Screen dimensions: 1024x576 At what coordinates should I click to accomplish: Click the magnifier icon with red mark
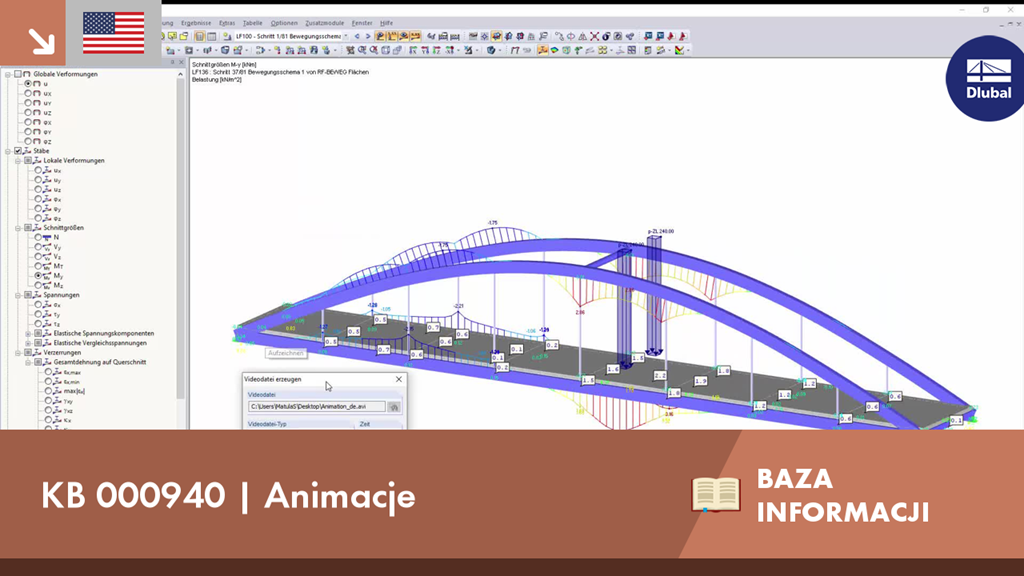[x=374, y=50]
